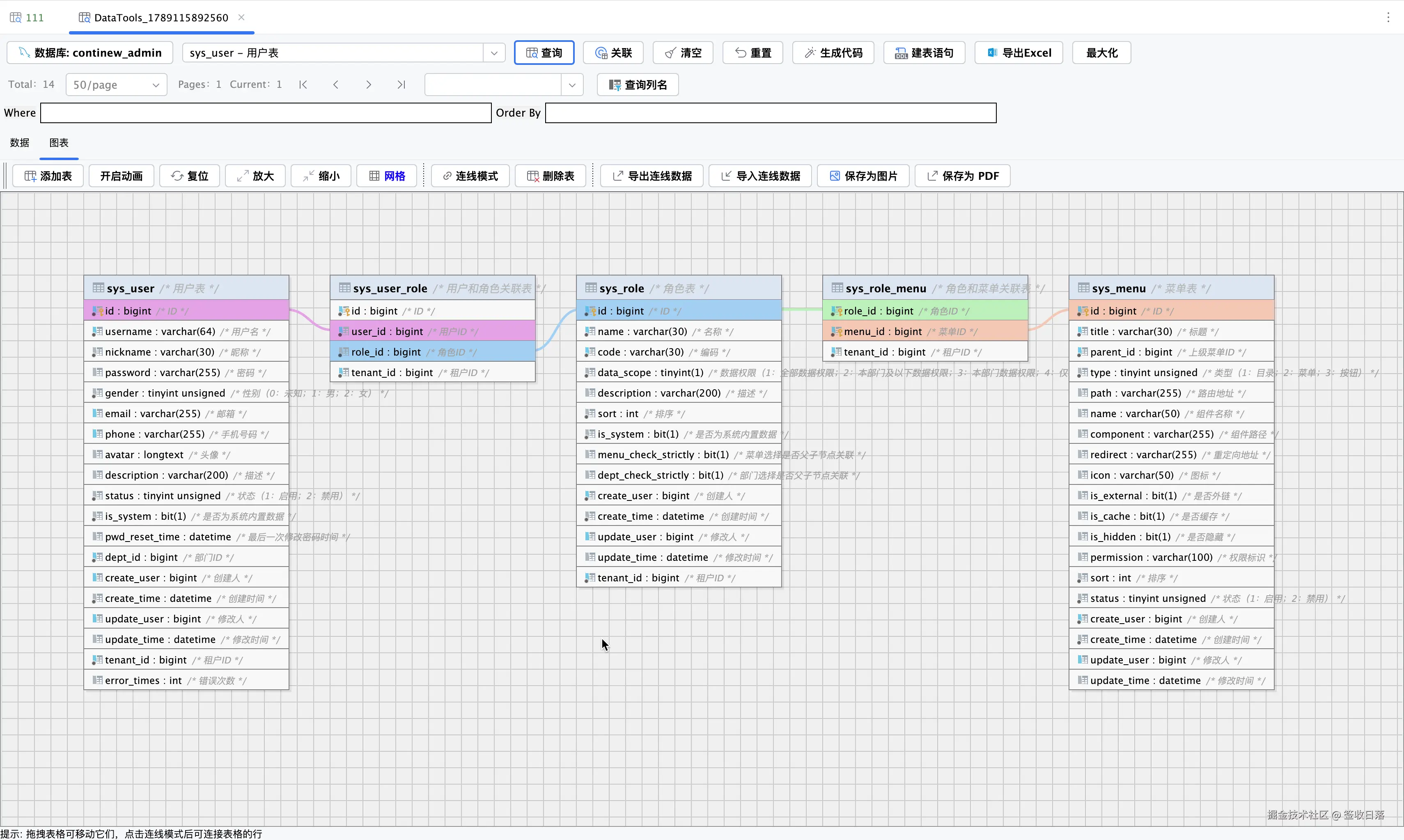Viewport: 1404px width, 840px height.
Task: Go to last page icon
Action: pyautogui.click(x=401, y=85)
